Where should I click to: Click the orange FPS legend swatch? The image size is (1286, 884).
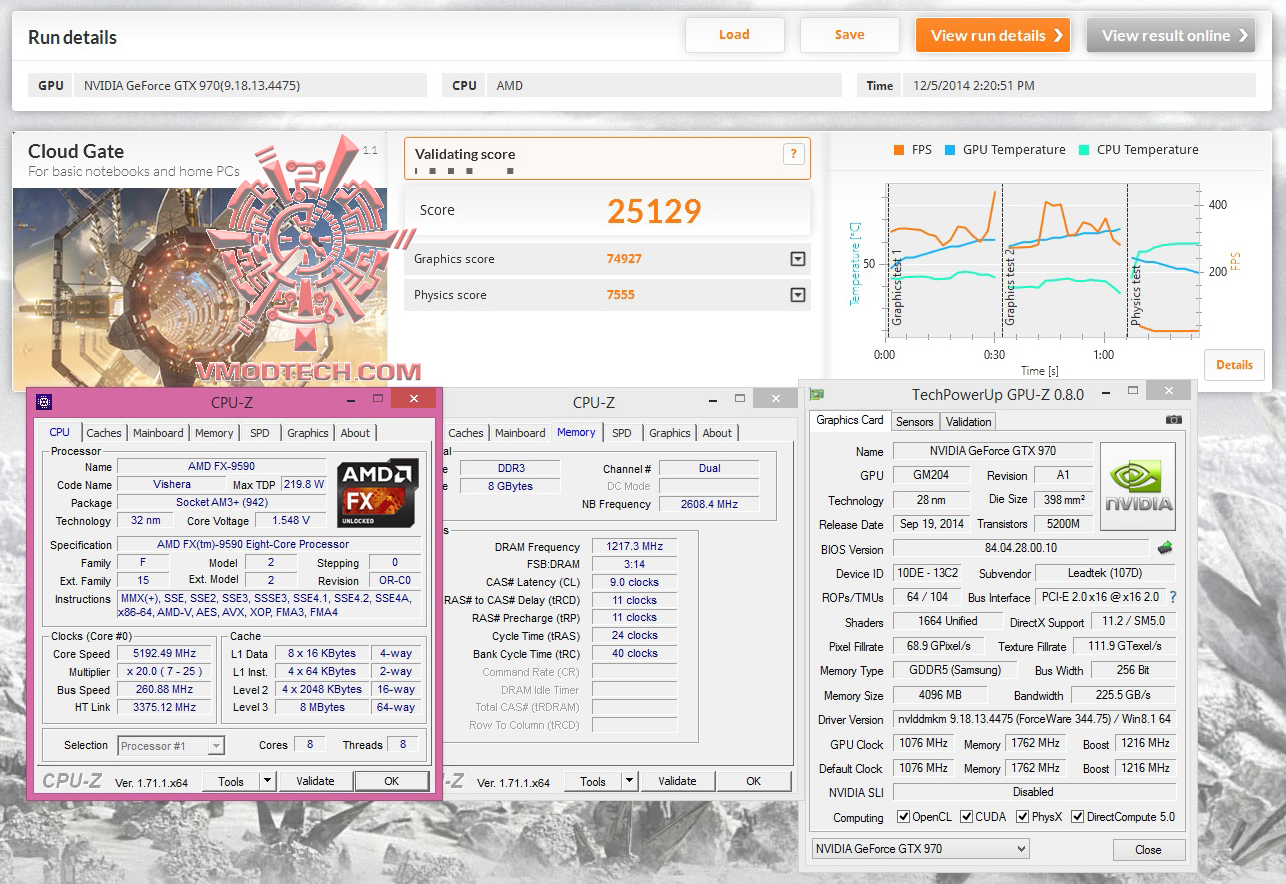pyautogui.click(x=898, y=150)
